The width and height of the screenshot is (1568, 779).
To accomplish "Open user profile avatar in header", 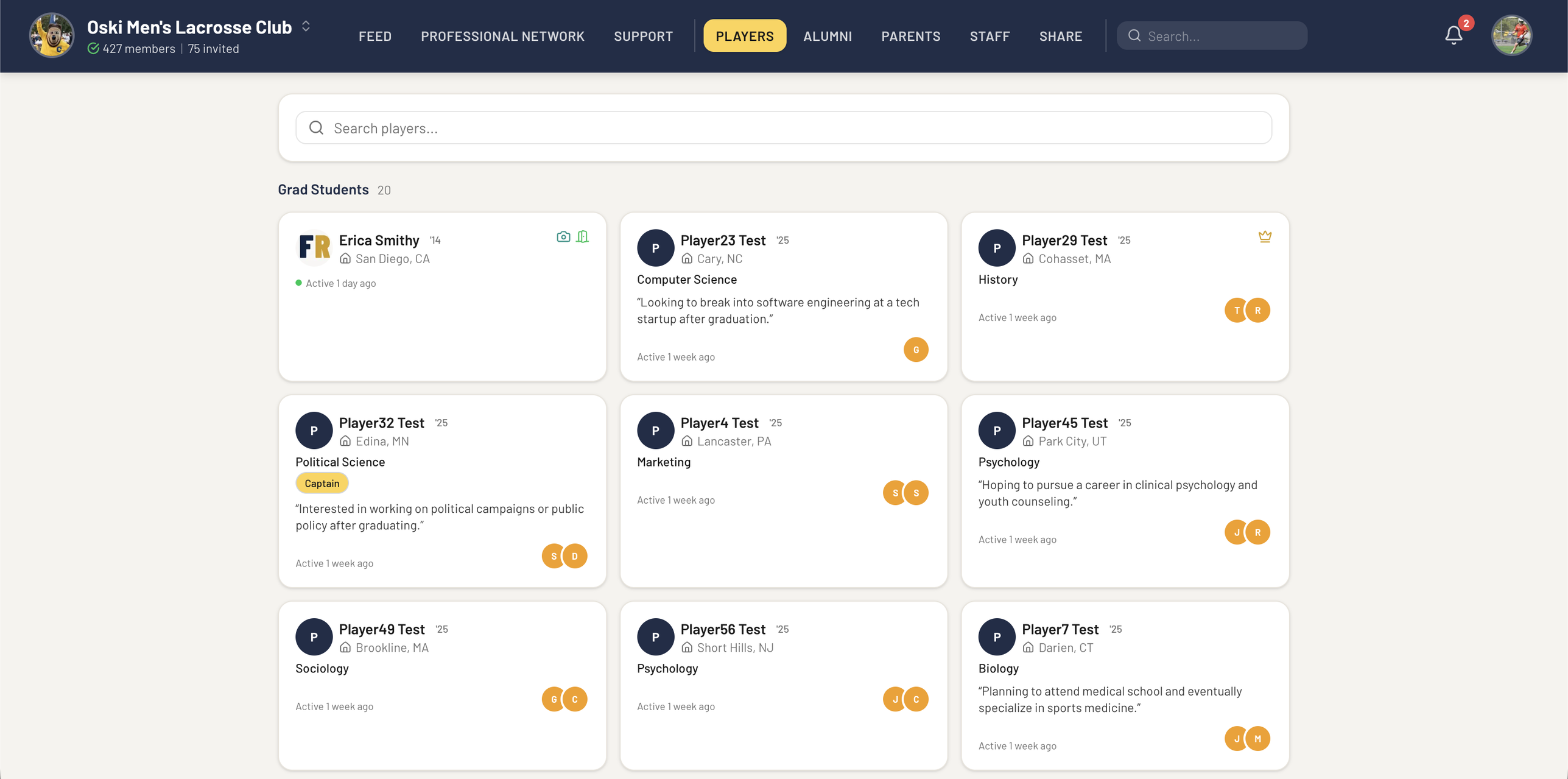I will [x=1511, y=35].
